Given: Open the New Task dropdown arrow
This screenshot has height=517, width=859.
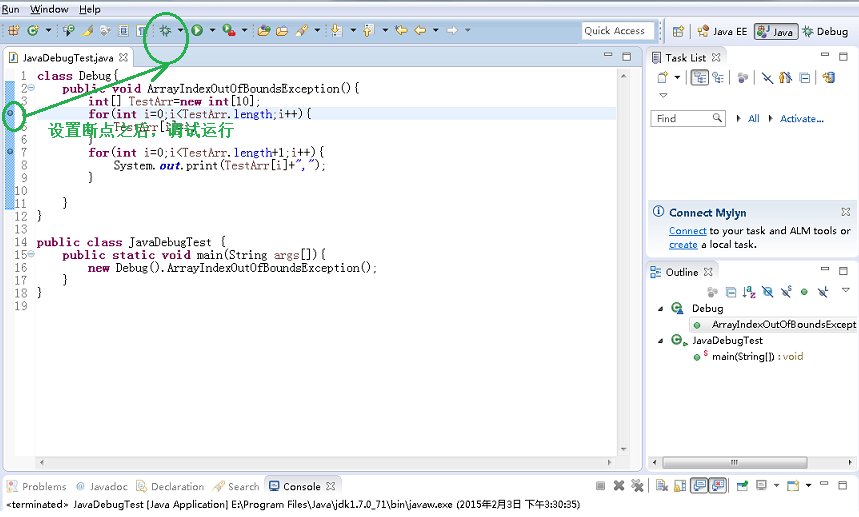Looking at the screenshot, I should click(x=677, y=77).
